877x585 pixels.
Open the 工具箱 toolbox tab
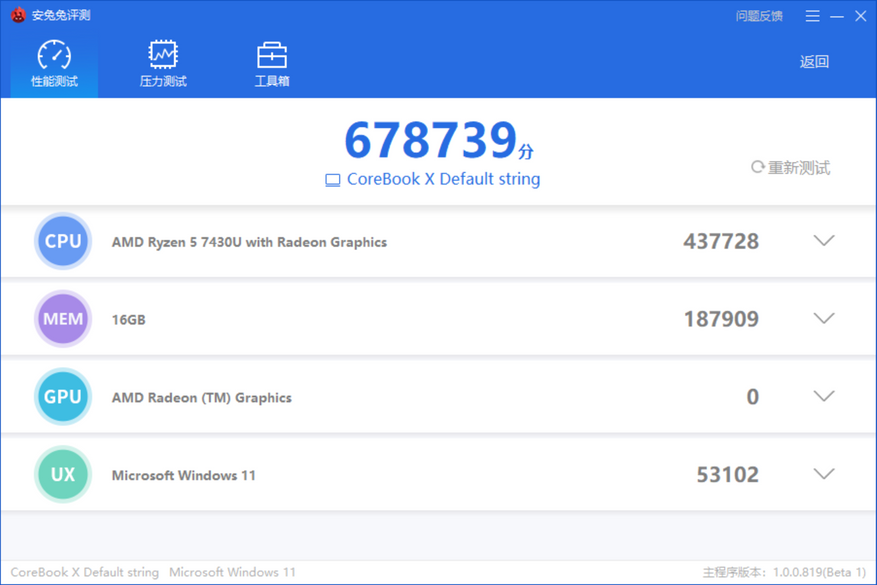pyautogui.click(x=272, y=64)
